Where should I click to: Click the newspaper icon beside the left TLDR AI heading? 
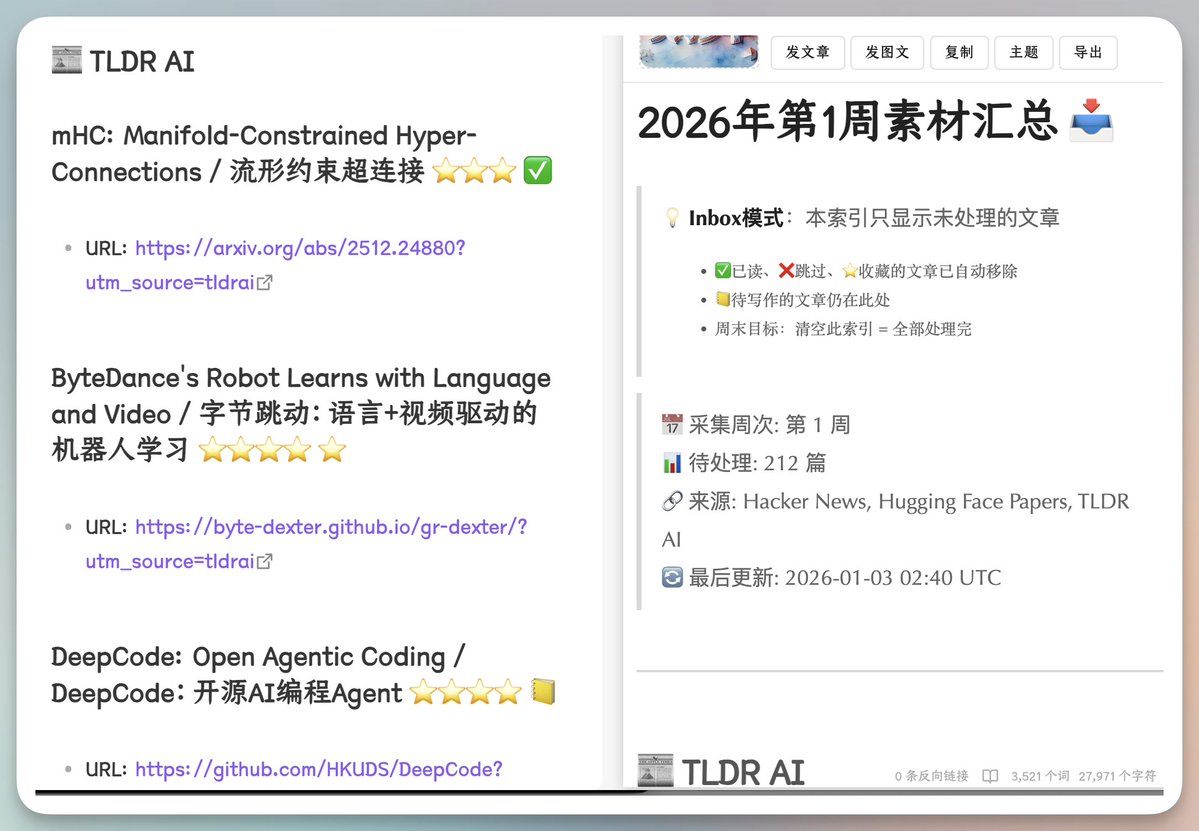pyautogui.click(x=67, y=60)
